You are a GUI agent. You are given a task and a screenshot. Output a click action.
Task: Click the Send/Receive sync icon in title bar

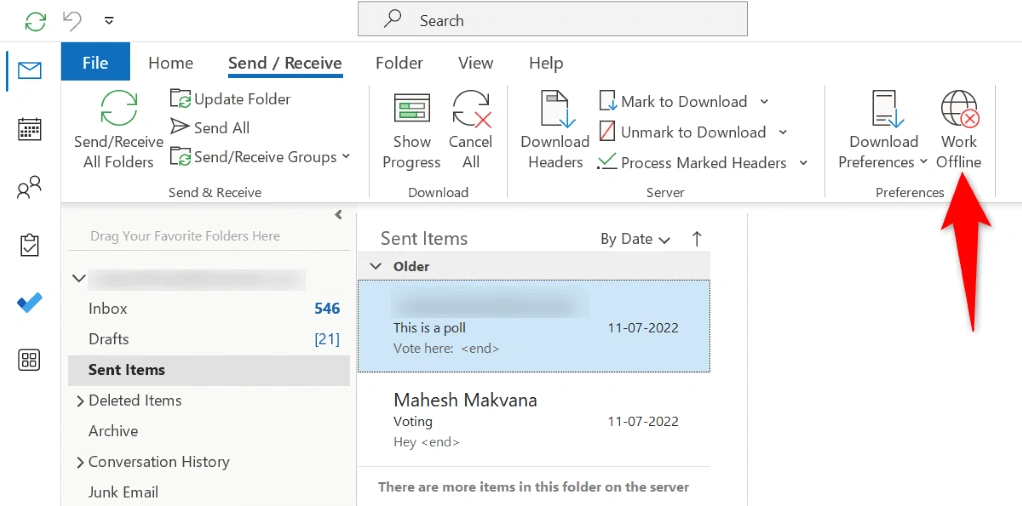pos(35,21)
